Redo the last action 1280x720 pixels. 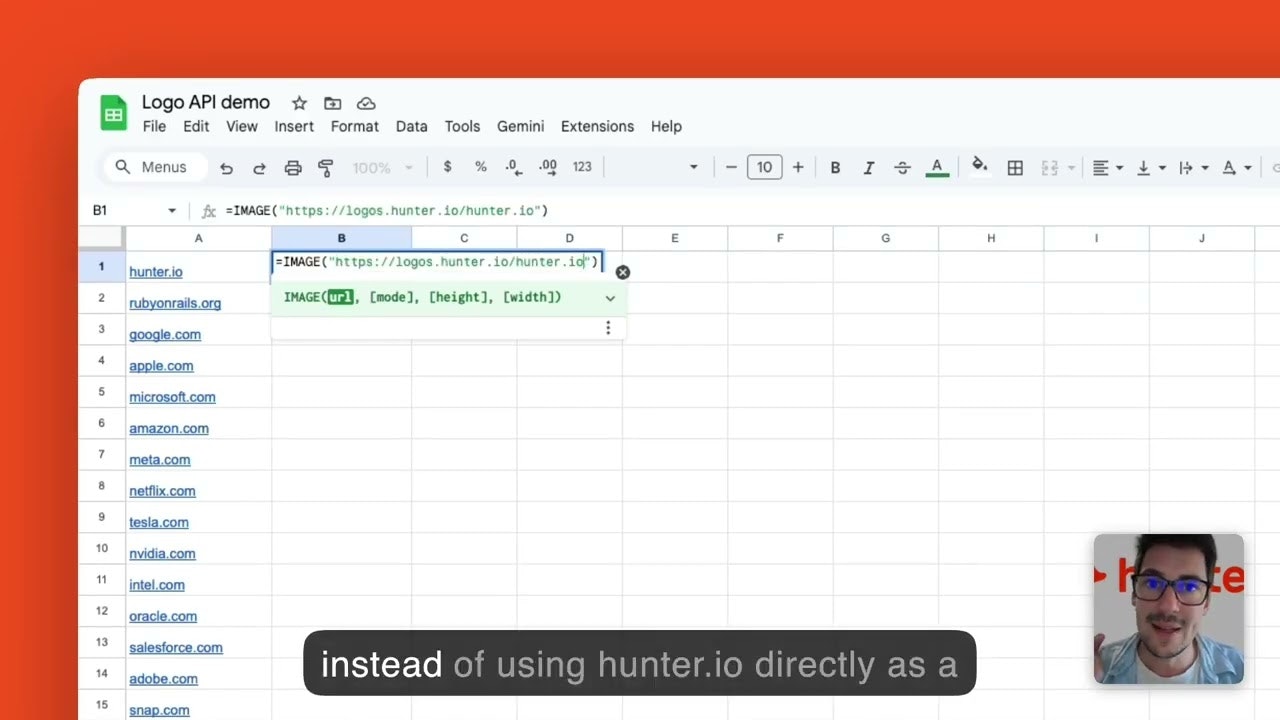pyautogui.click(x=259, y=168)
